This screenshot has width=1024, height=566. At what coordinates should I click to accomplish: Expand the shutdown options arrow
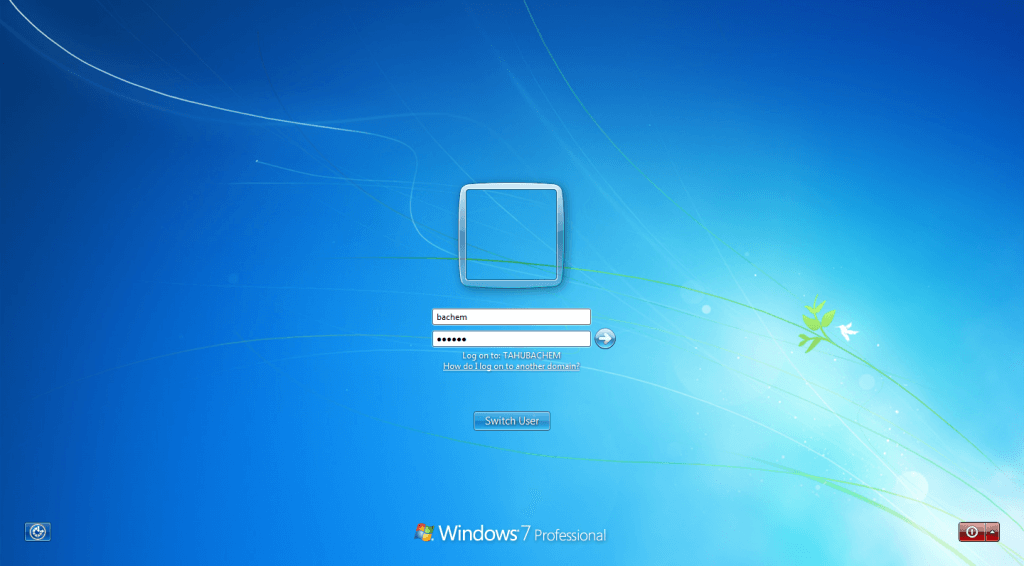pyautogui.click(x=993, y=531)
